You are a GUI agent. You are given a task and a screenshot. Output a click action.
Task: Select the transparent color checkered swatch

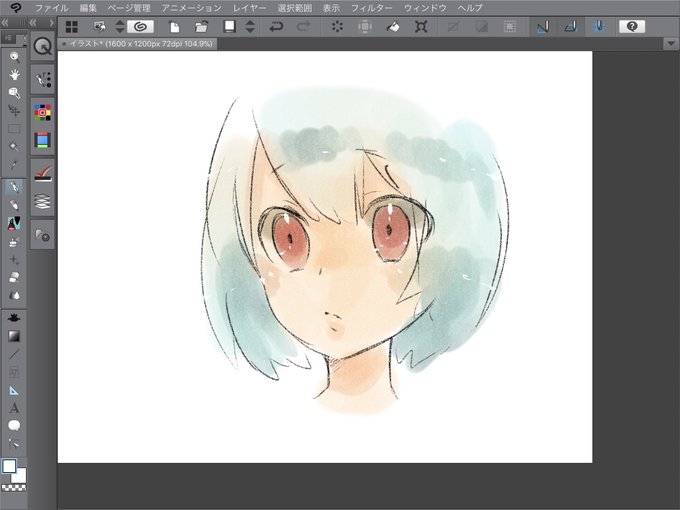(x=14, y=488)
